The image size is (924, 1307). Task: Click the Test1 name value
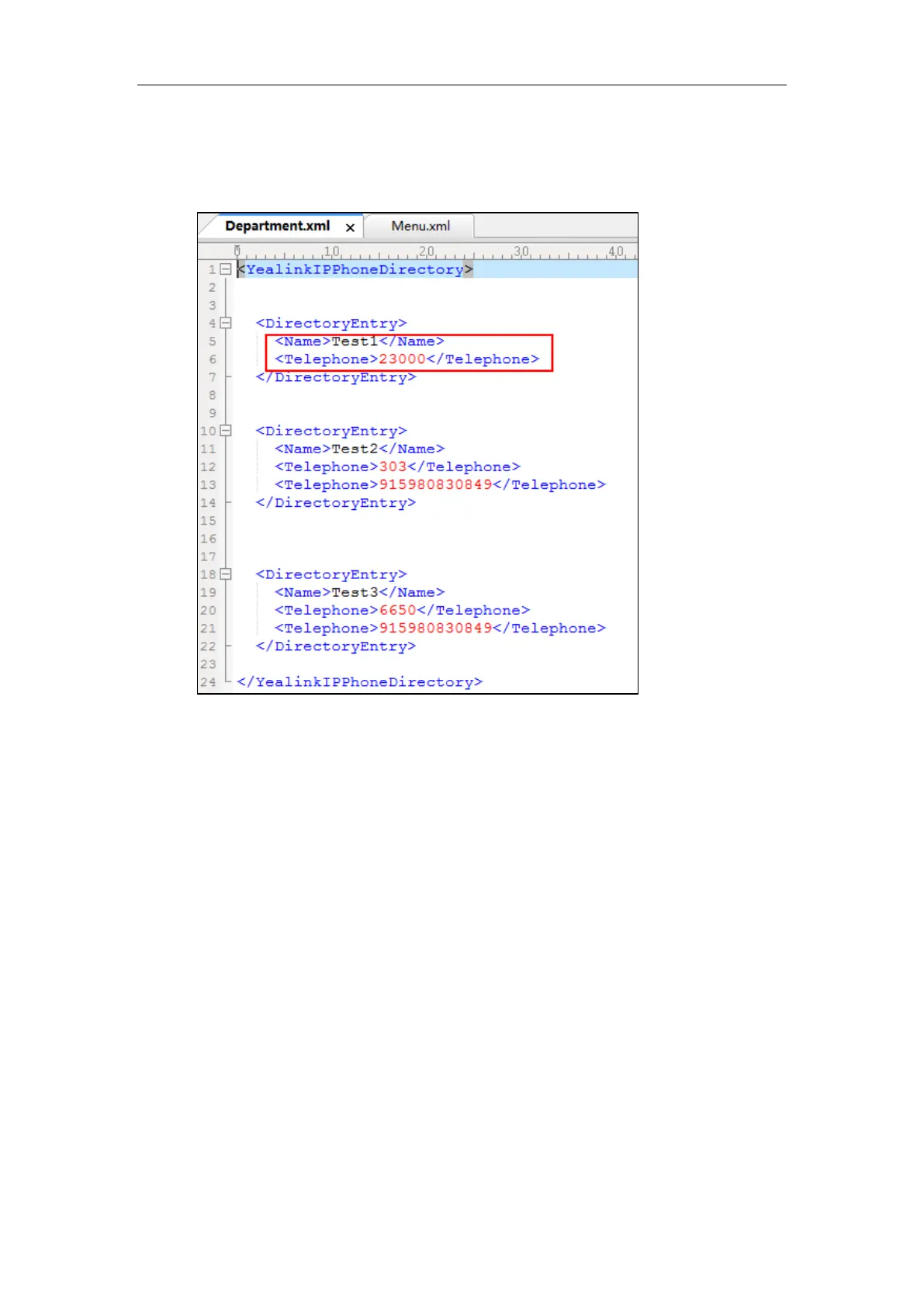(355, 341)
